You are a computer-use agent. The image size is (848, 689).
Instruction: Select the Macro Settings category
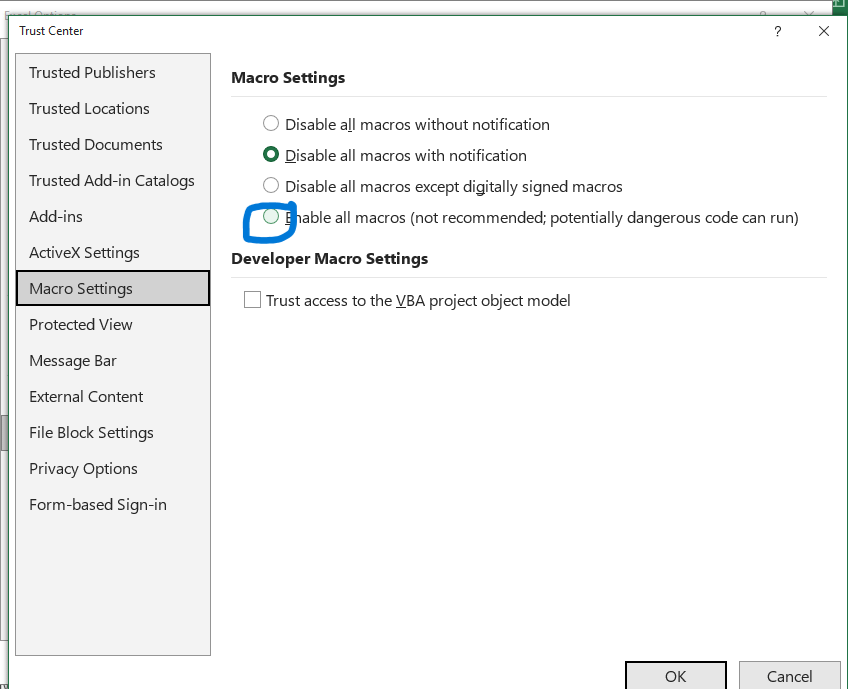coord(112,288)
